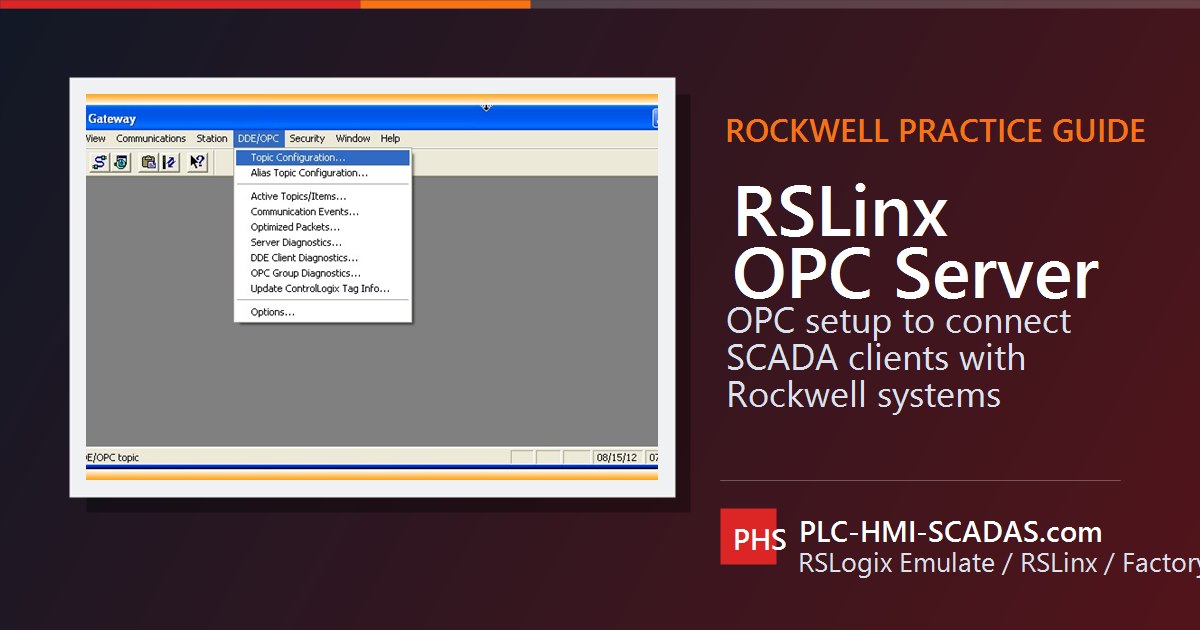Select Update ControlLogix Tag Info entry
Image resolution: width=1200 pixels, height=630 pixels.
click(x=323, y=289)
